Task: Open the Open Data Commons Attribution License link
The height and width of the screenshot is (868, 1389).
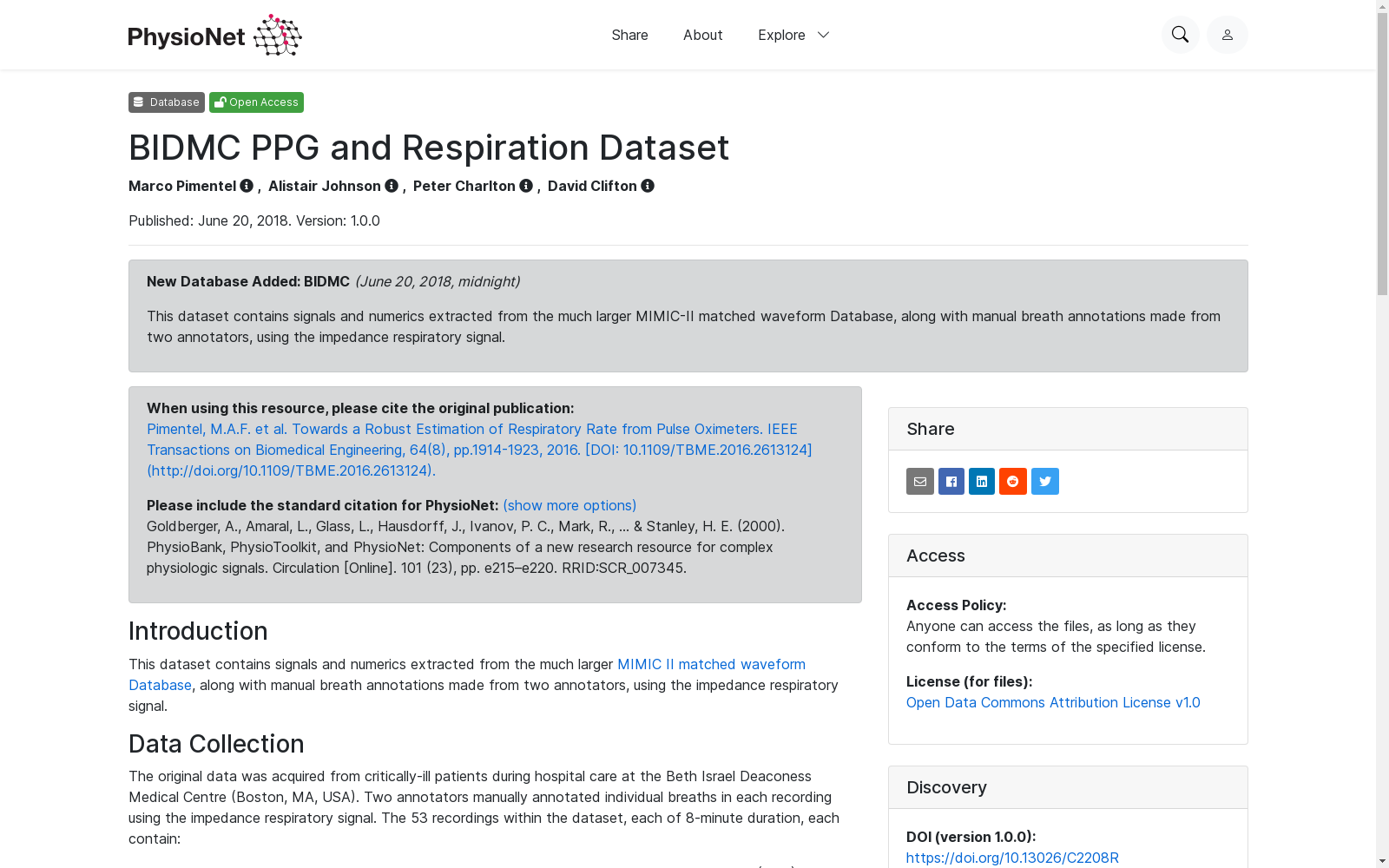Action: [x=1053, y=702]
